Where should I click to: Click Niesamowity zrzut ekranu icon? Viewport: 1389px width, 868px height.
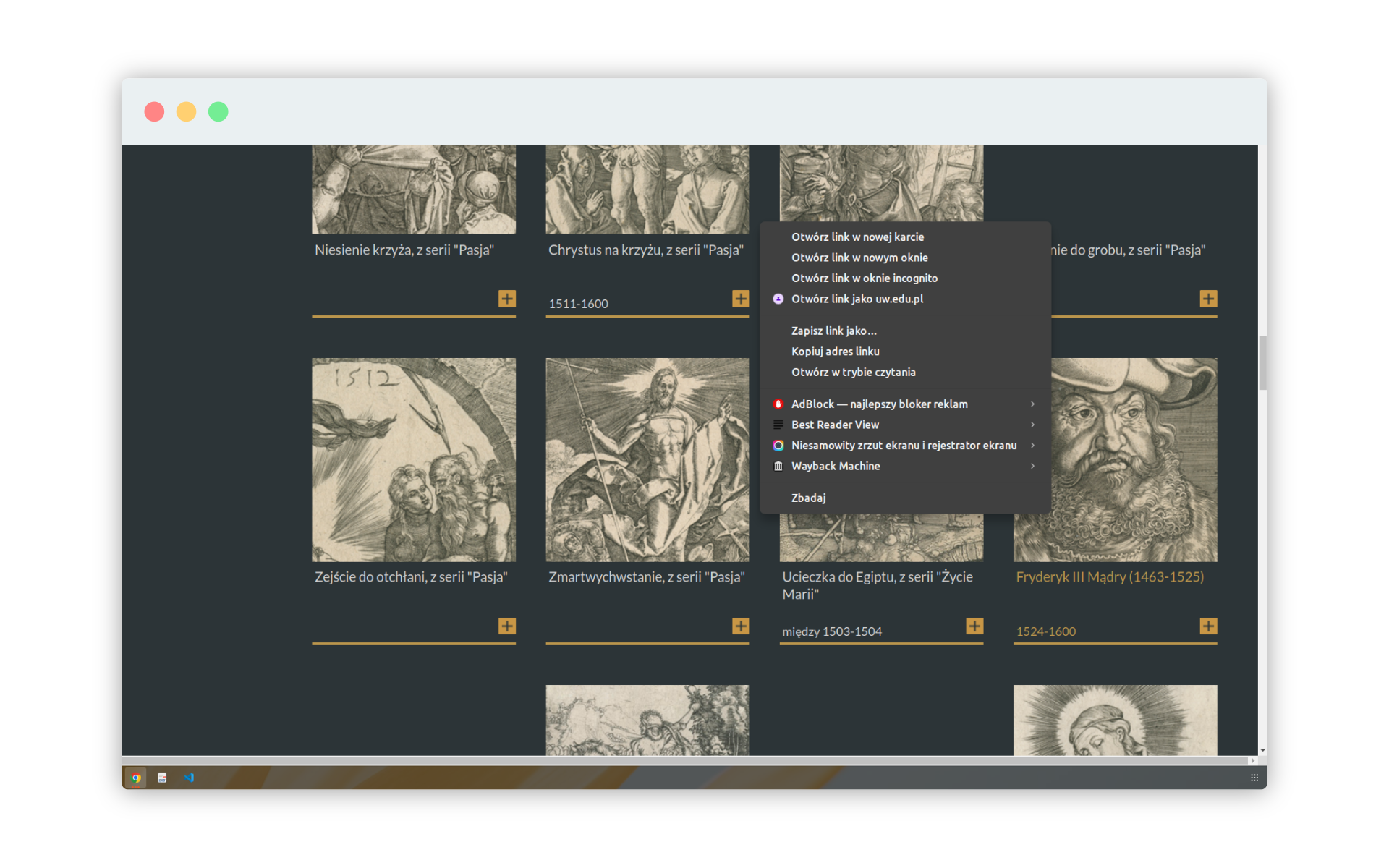778,446
